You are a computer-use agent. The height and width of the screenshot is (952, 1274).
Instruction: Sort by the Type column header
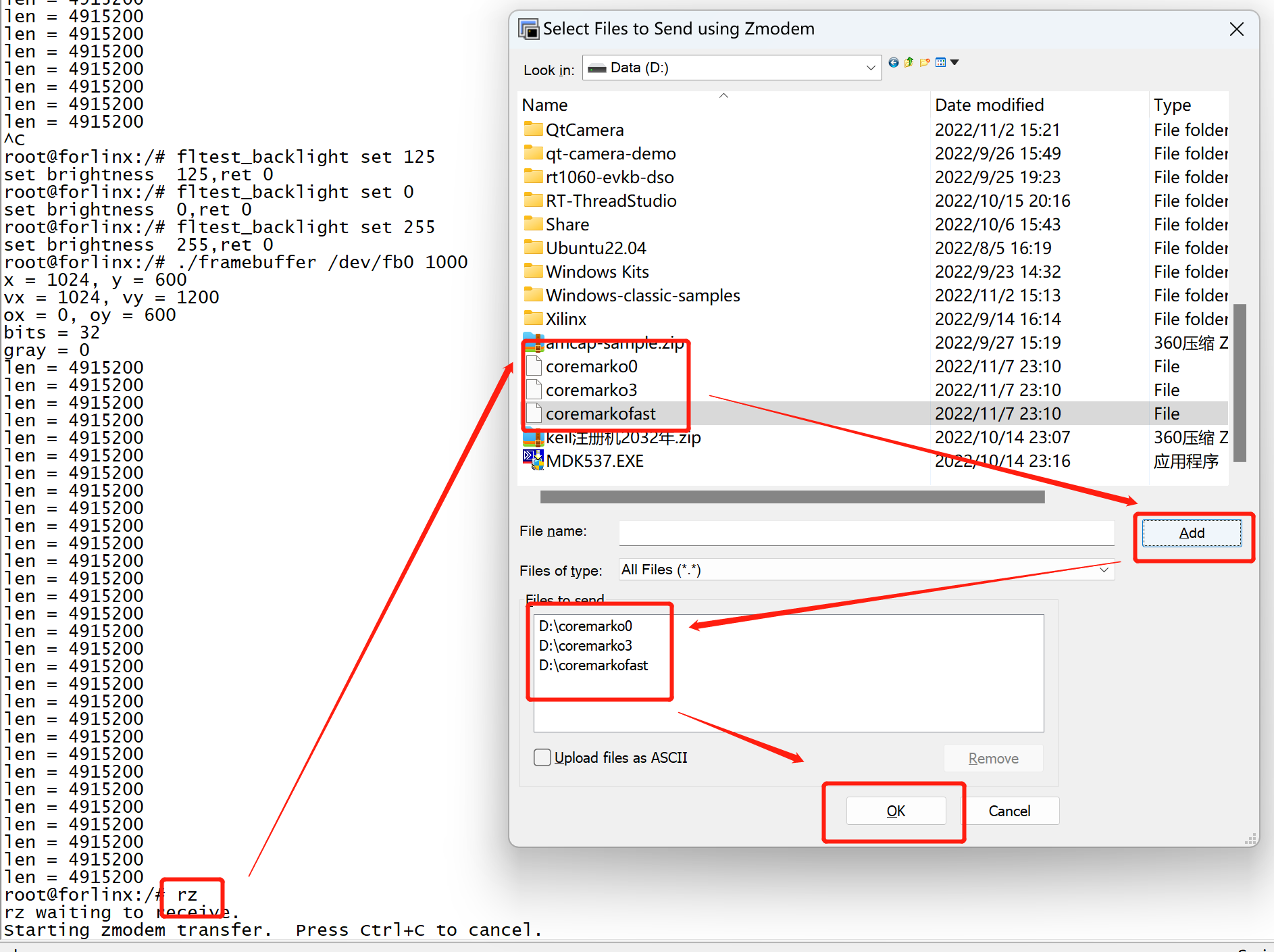[1189, 105]
